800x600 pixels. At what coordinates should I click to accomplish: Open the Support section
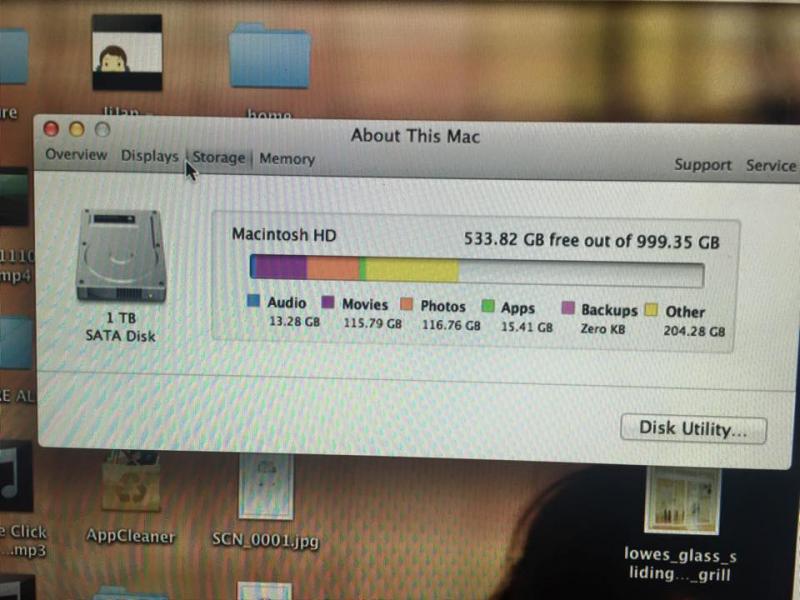pos(703,164)
